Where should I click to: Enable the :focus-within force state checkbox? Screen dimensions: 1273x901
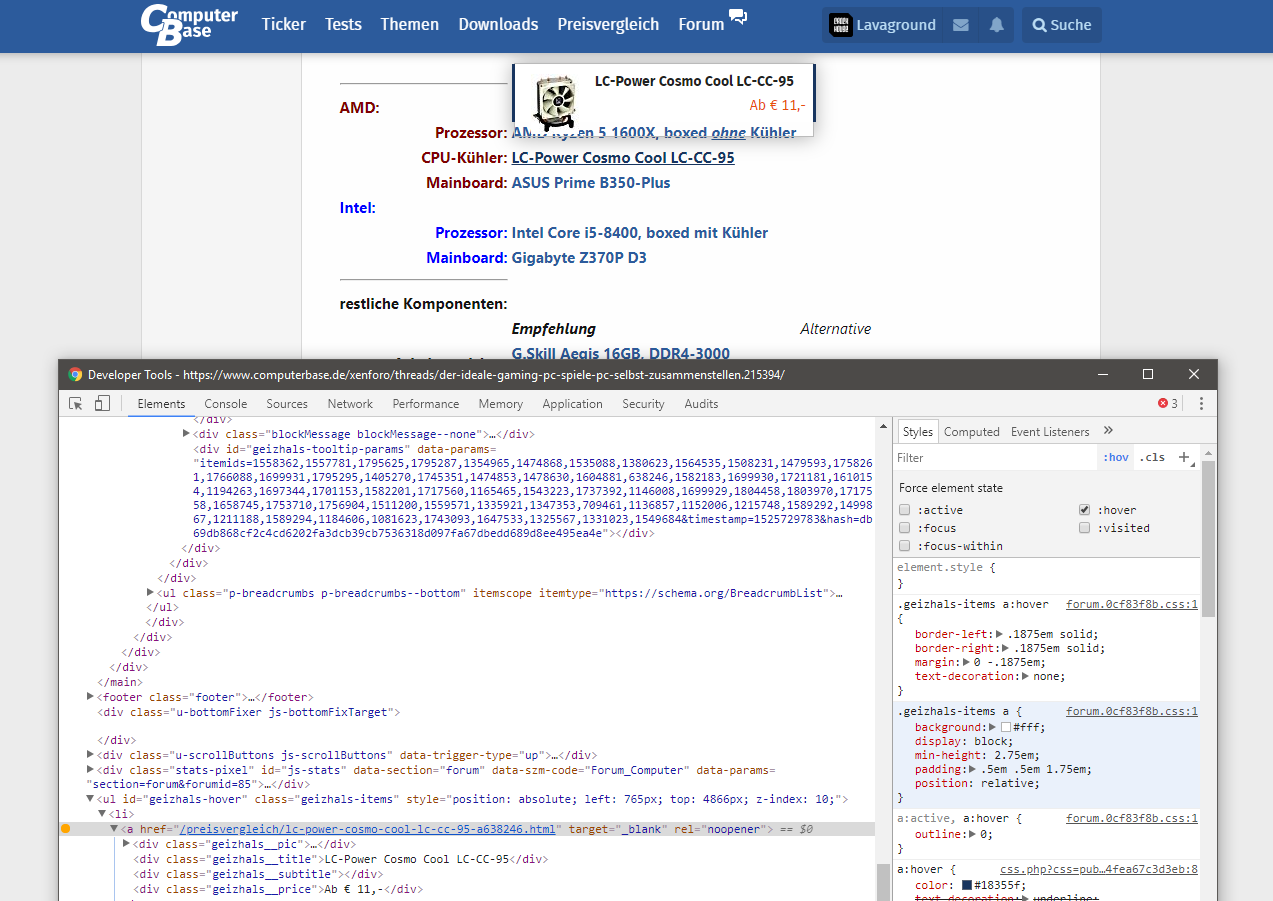coord(904,546)
